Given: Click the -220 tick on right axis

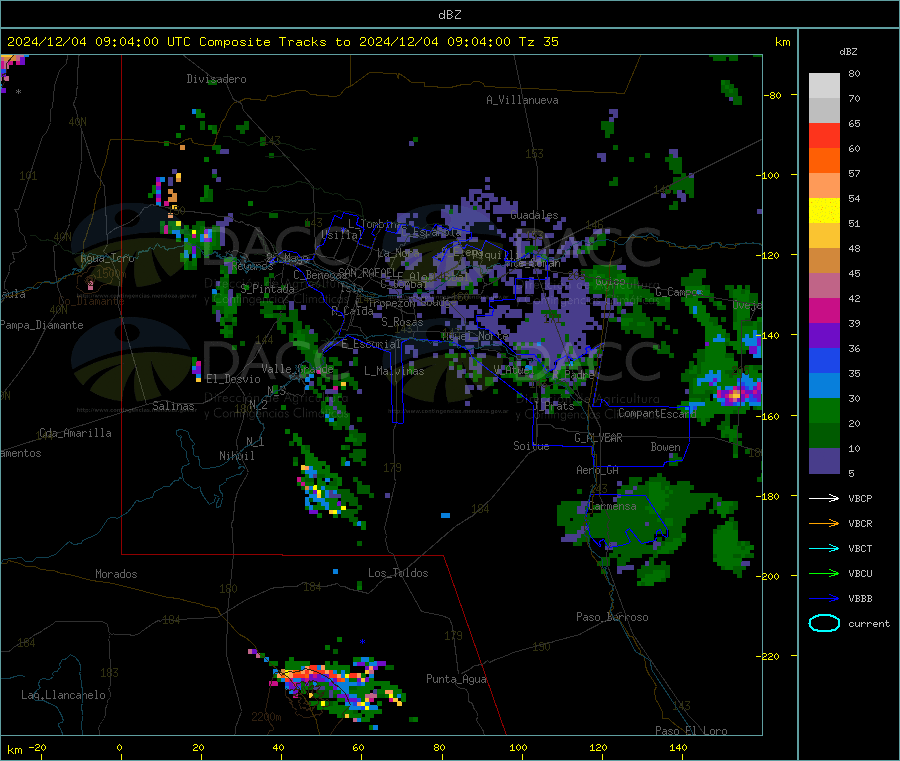Looking at the screenshot, I should pos(769,656).
